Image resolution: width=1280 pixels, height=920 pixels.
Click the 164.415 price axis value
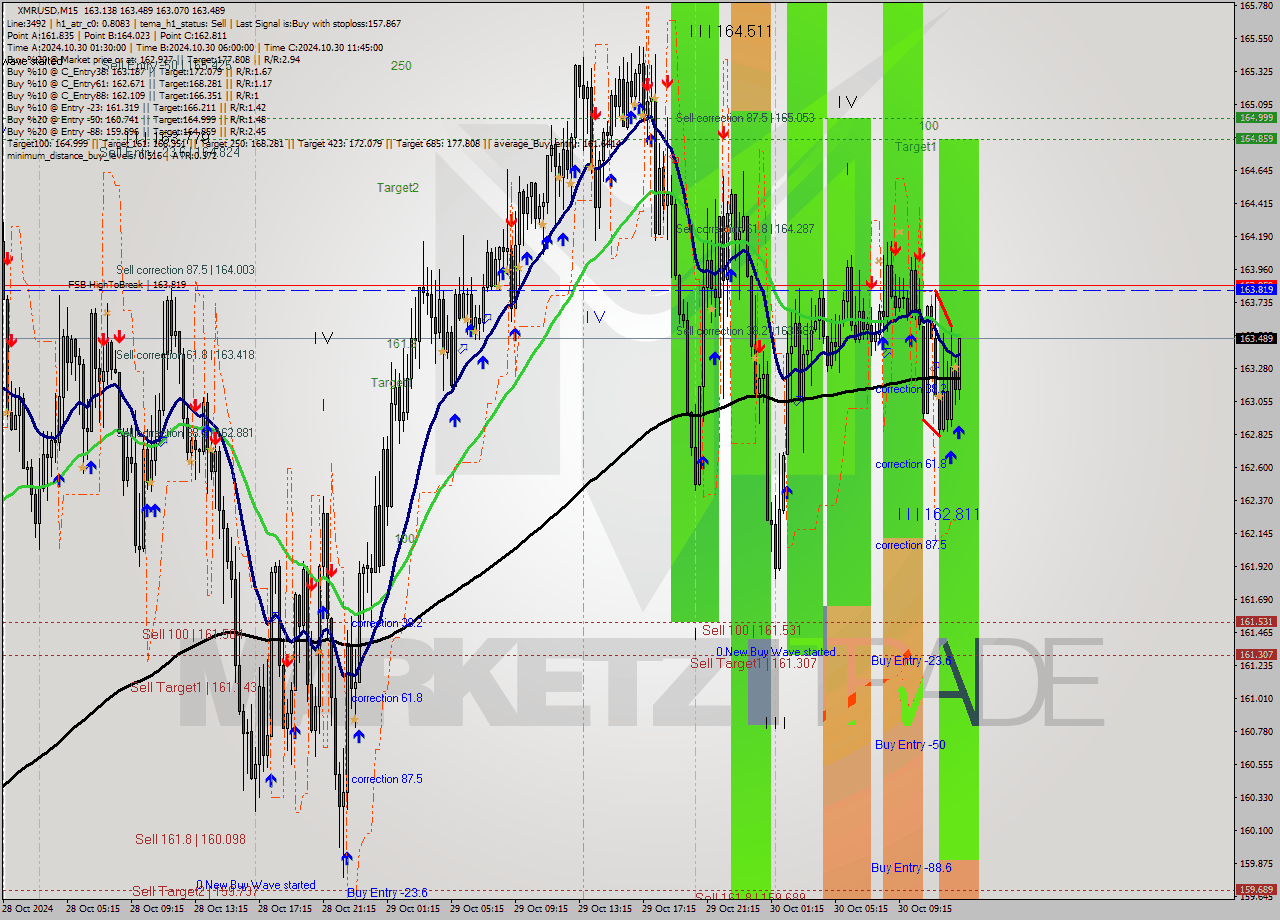click(1256, 204)
